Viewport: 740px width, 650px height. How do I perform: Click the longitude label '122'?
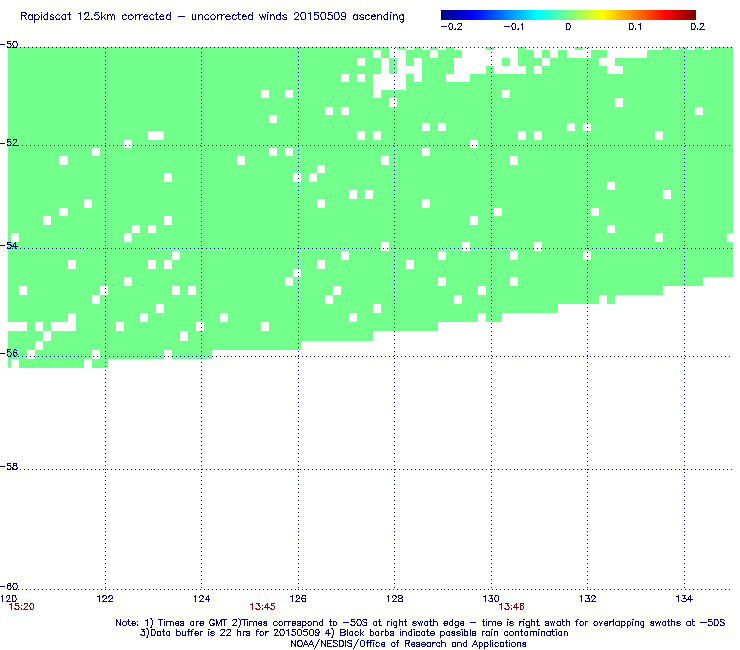(105, 599)
